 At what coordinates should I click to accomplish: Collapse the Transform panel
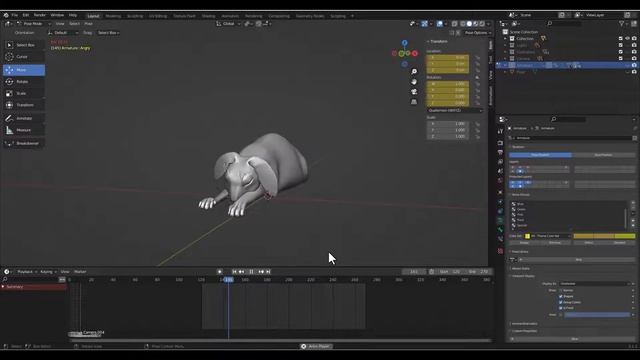(x=437, y=42)
